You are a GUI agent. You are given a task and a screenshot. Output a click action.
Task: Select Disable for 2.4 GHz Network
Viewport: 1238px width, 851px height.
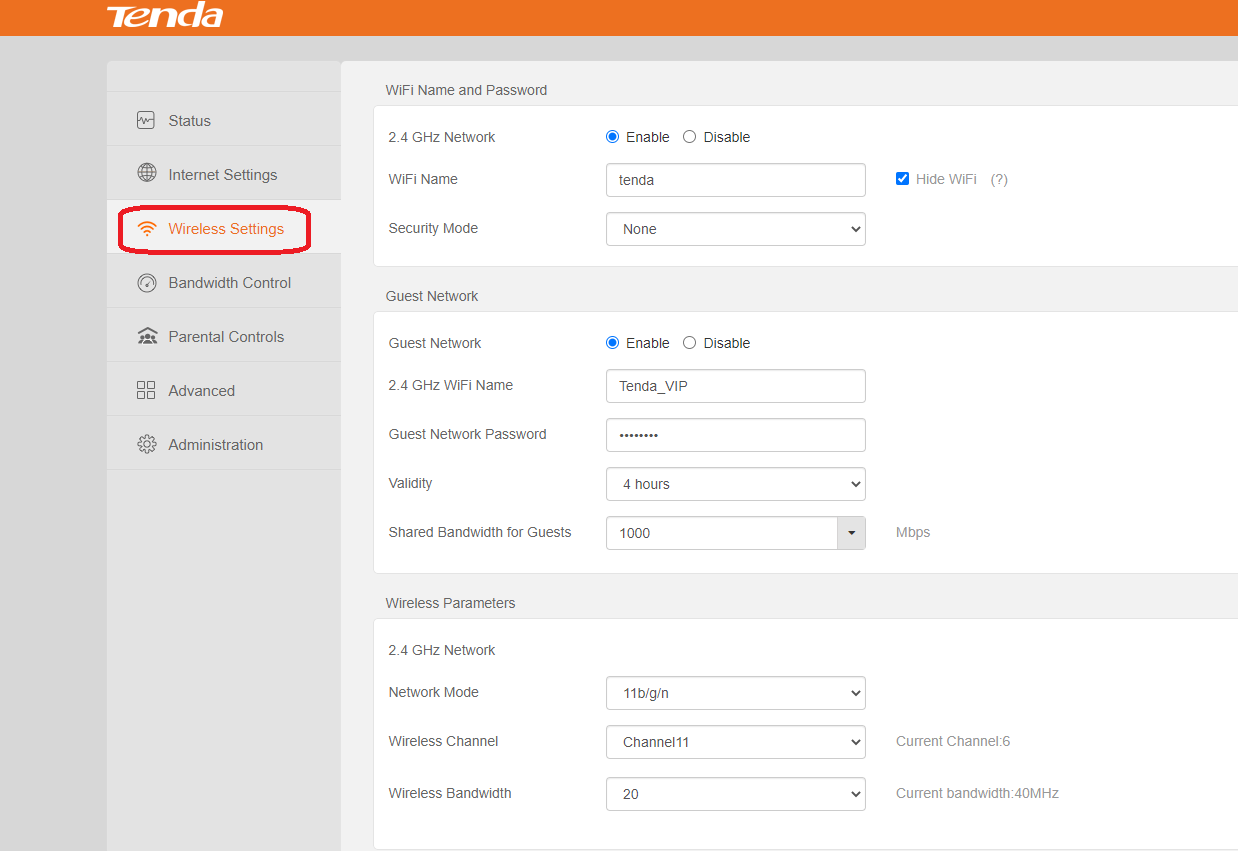coord(689,137)
